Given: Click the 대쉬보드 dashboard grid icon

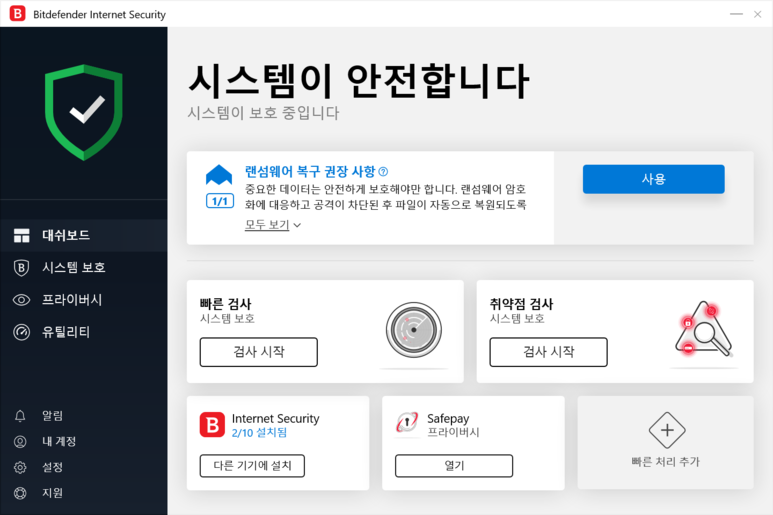Looking at the screenshot, I should 21,236.
